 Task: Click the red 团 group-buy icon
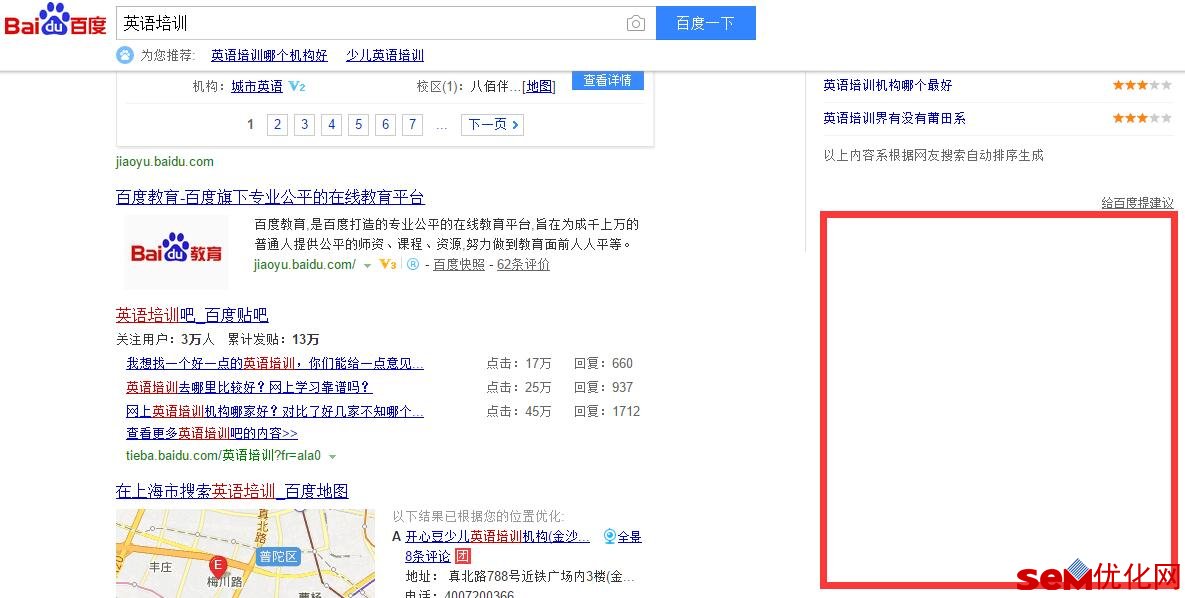(x=463, y=556)
